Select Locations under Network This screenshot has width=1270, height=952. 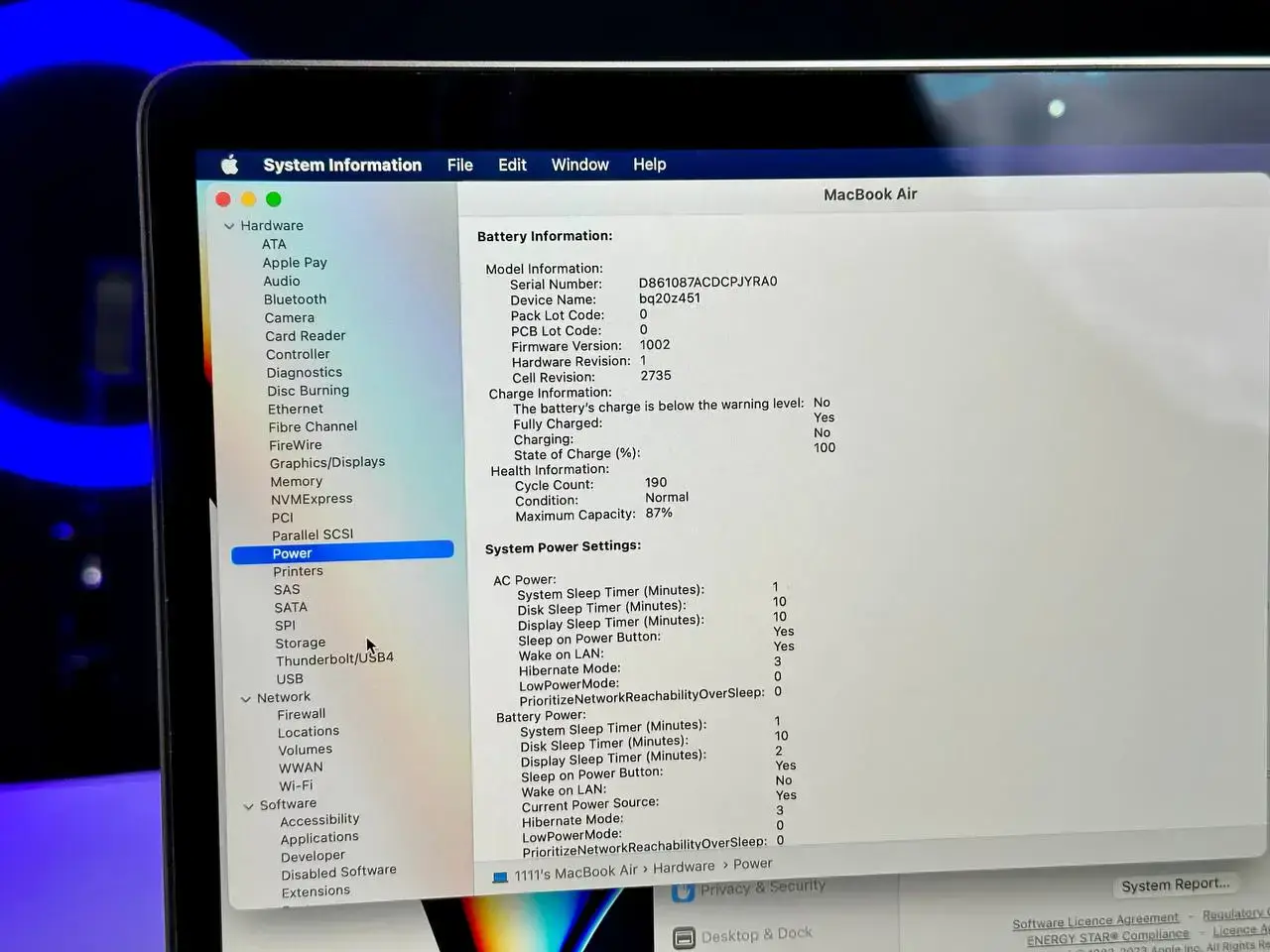pyautogui.click(x=309, y=732)
